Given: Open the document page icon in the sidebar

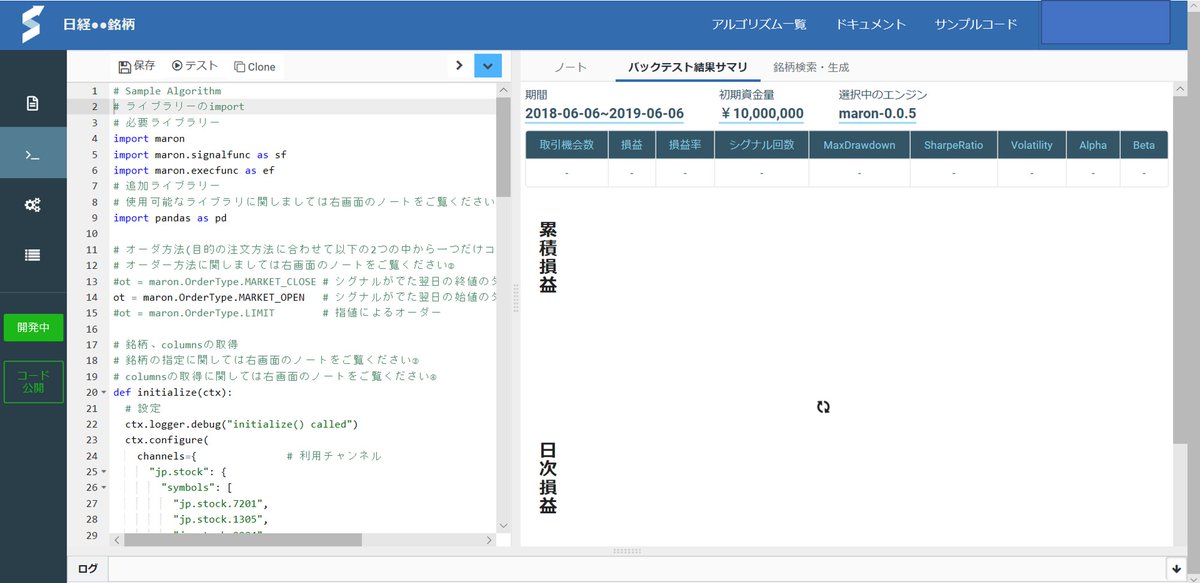Looking at the screenshot, I should point(33,103).
